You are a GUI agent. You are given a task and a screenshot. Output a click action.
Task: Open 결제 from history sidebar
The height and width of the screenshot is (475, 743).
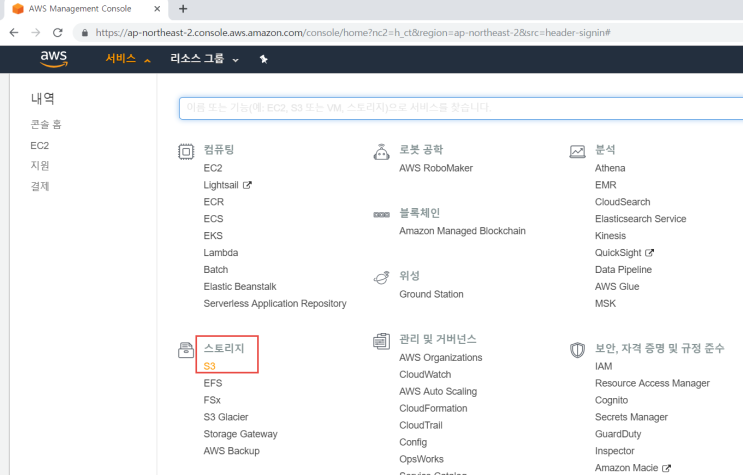tap(40, 186)
